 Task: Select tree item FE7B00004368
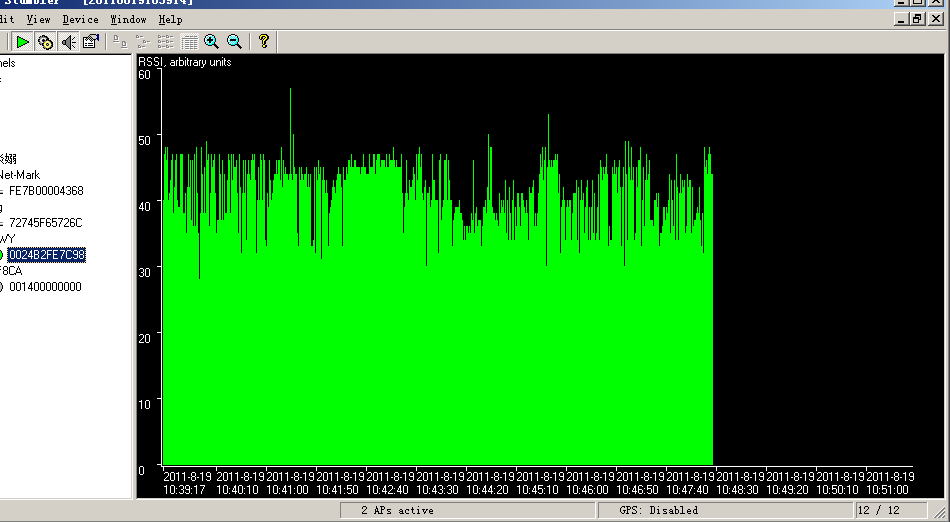tap(46, 191)
